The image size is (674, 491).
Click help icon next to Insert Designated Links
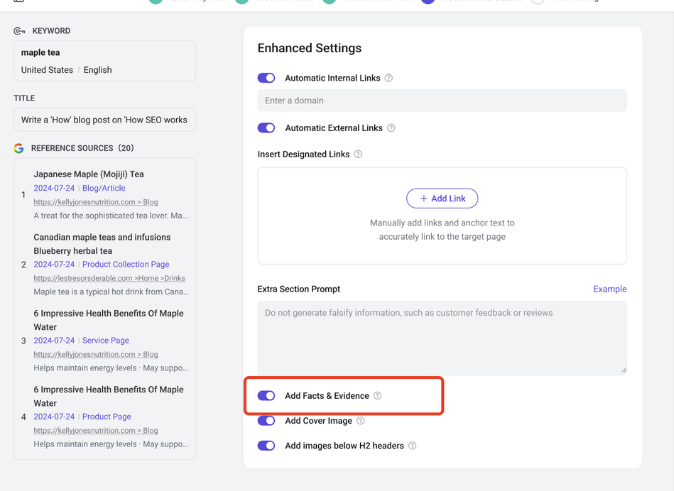coord(358,154)
